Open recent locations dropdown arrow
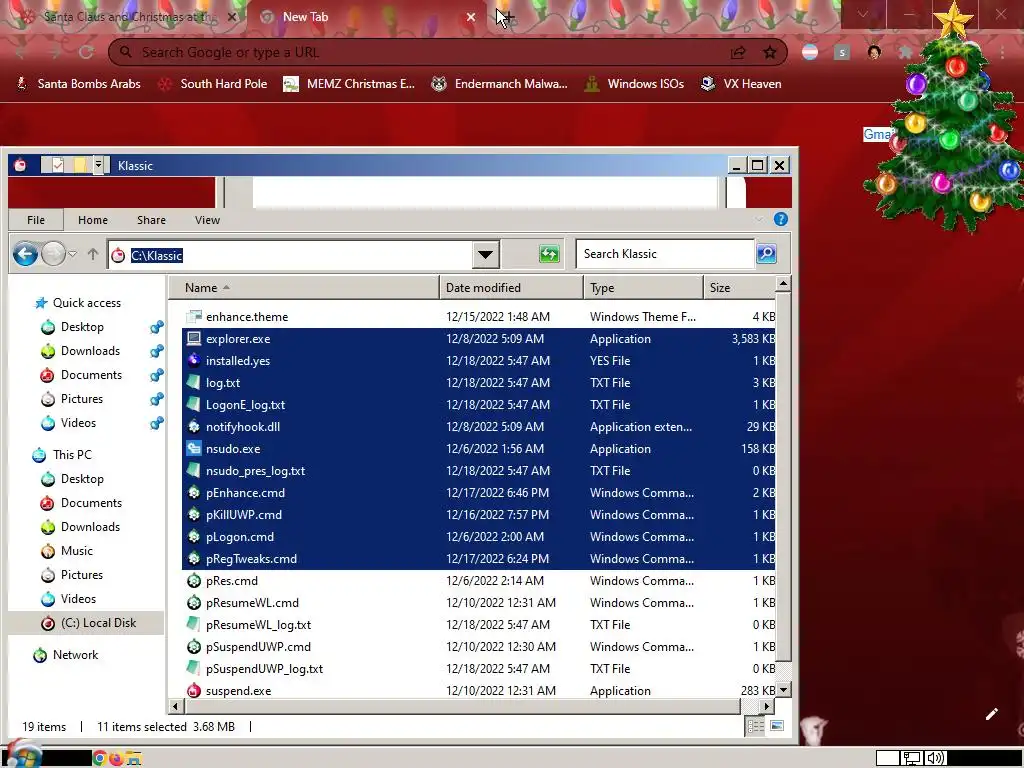Screen dimensions: 1024x768 coord(72,254)
